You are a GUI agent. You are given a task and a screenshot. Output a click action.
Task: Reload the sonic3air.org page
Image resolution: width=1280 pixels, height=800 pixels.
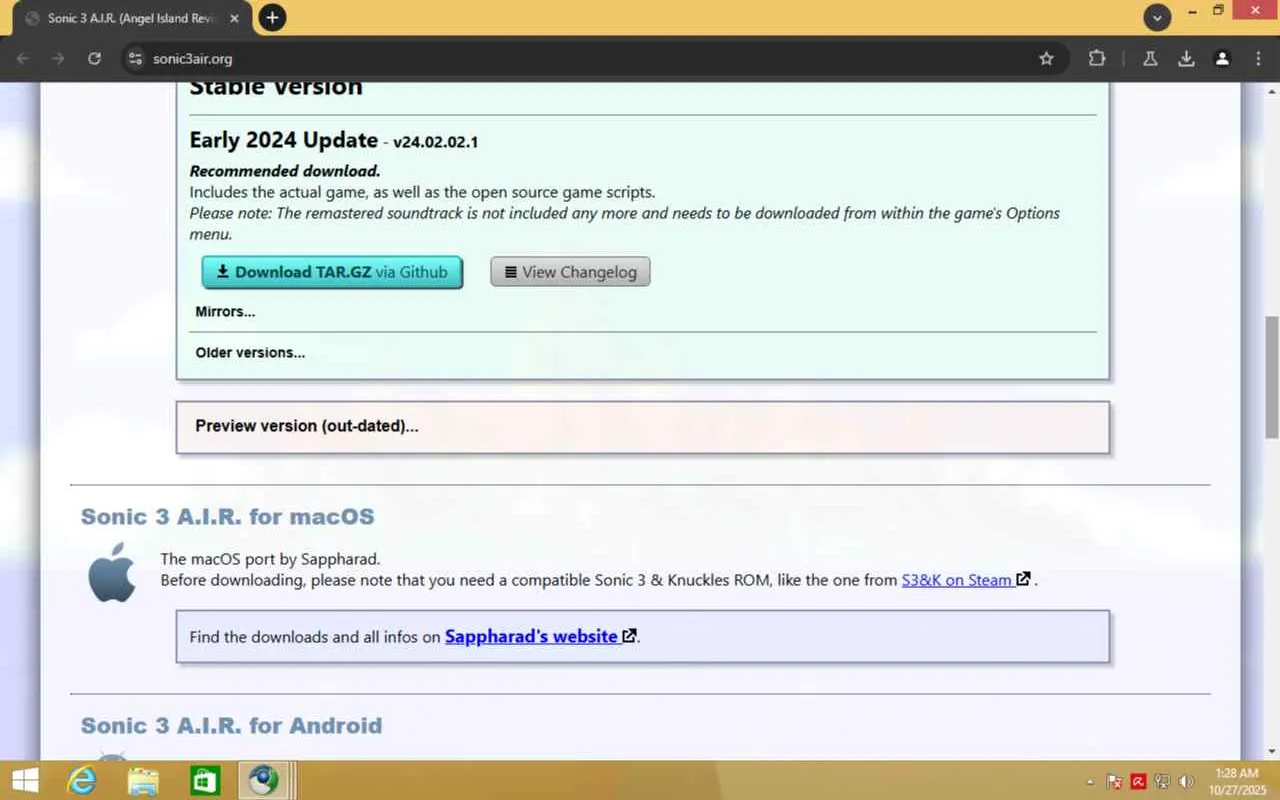[x=94, y=59]
